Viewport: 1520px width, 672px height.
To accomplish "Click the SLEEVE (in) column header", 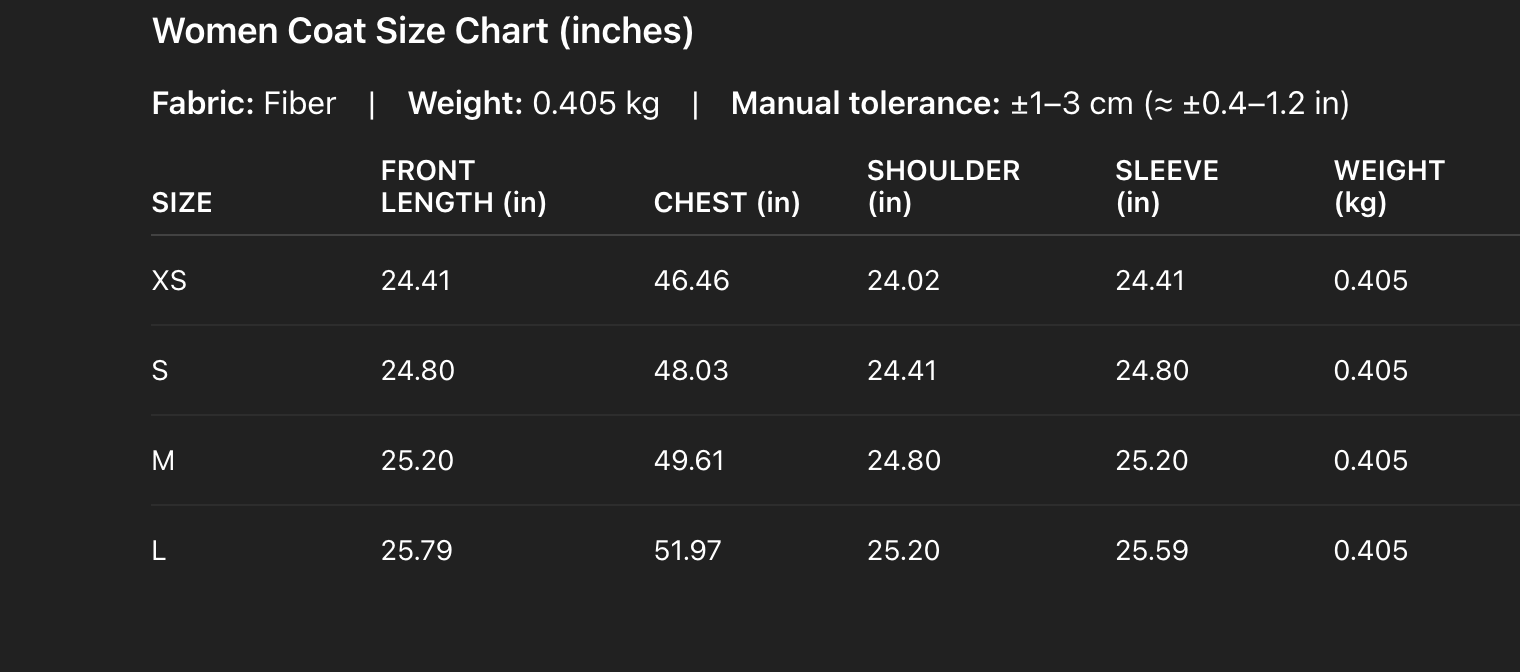I will 1166,187.
